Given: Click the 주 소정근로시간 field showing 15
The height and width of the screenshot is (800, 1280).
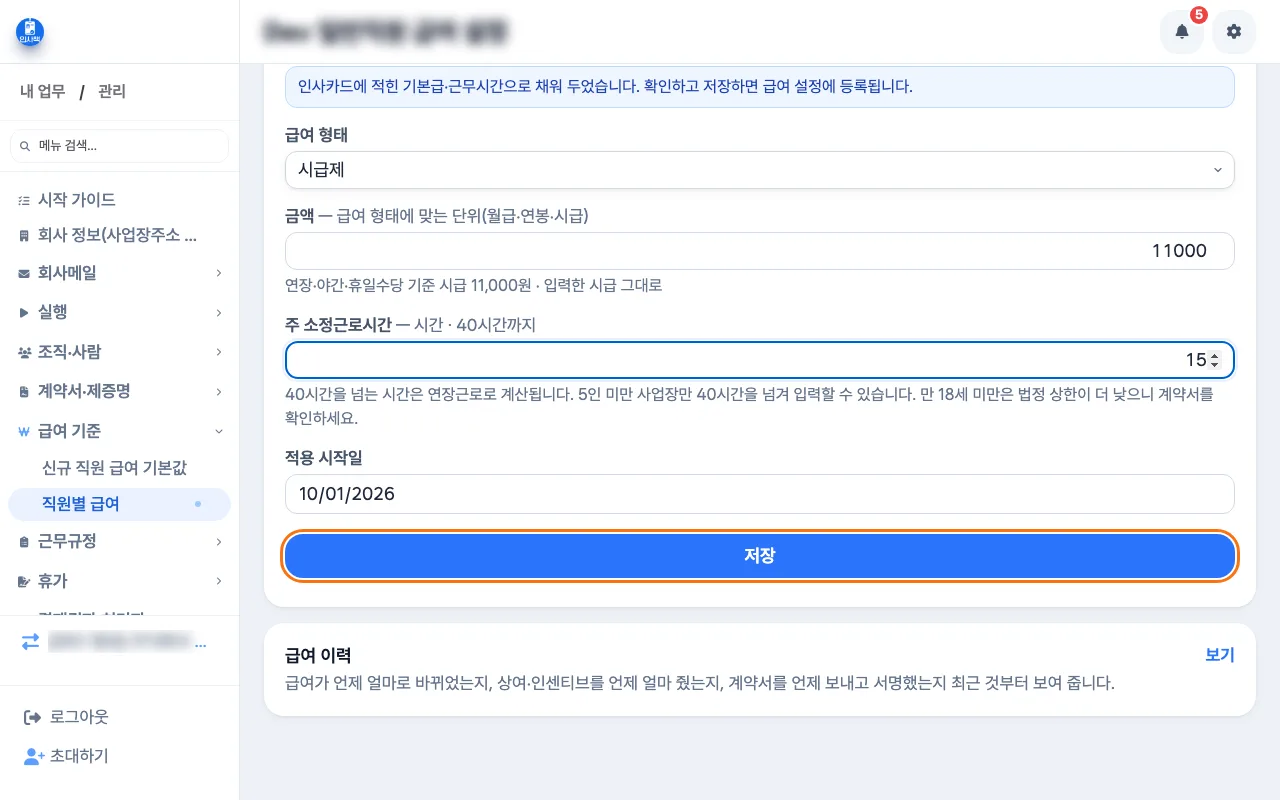Looking at the screenshot, I should pyautogui.click(x=760, y=360).
